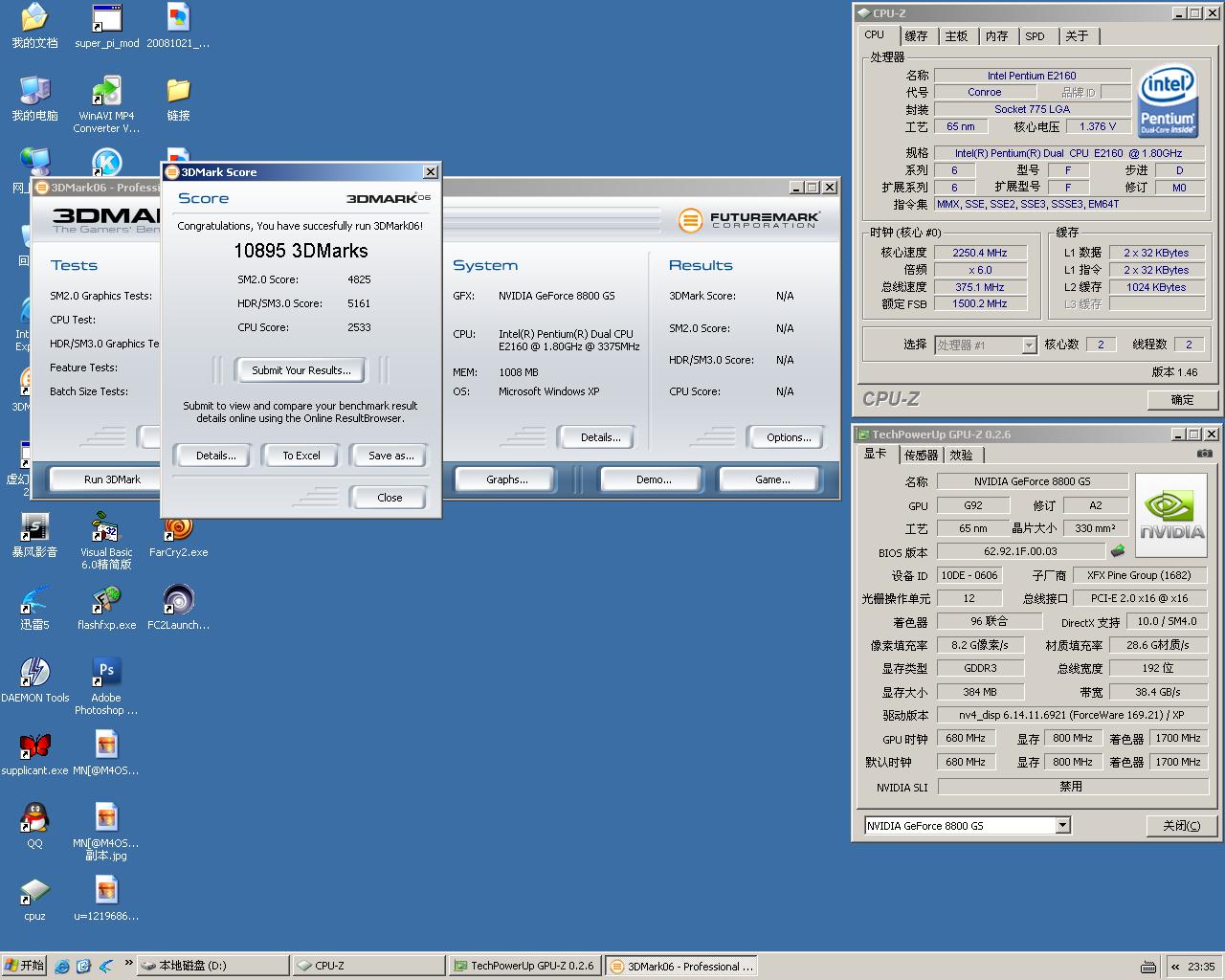Select CPU-Z taskbar button
Screen dimensions: 1225x980
[x=369, y=966]
